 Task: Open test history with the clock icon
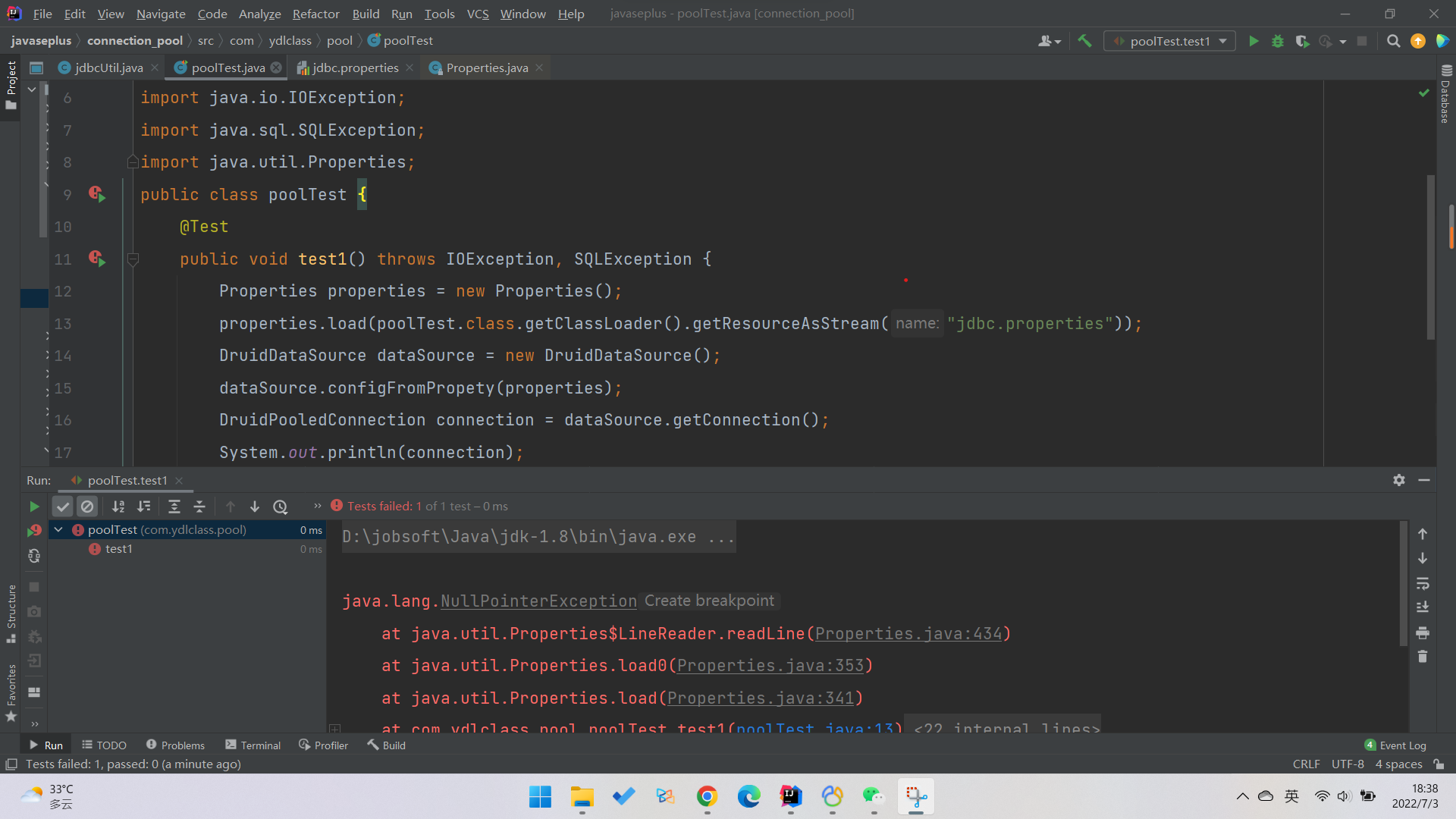point(281,506)
